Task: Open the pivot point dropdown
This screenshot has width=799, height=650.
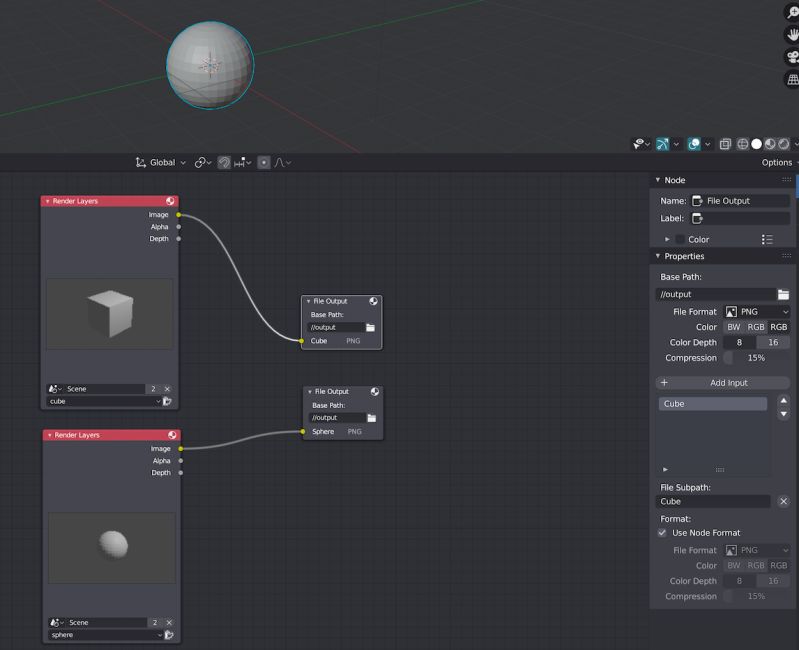Action: click(x=203, y=162)
